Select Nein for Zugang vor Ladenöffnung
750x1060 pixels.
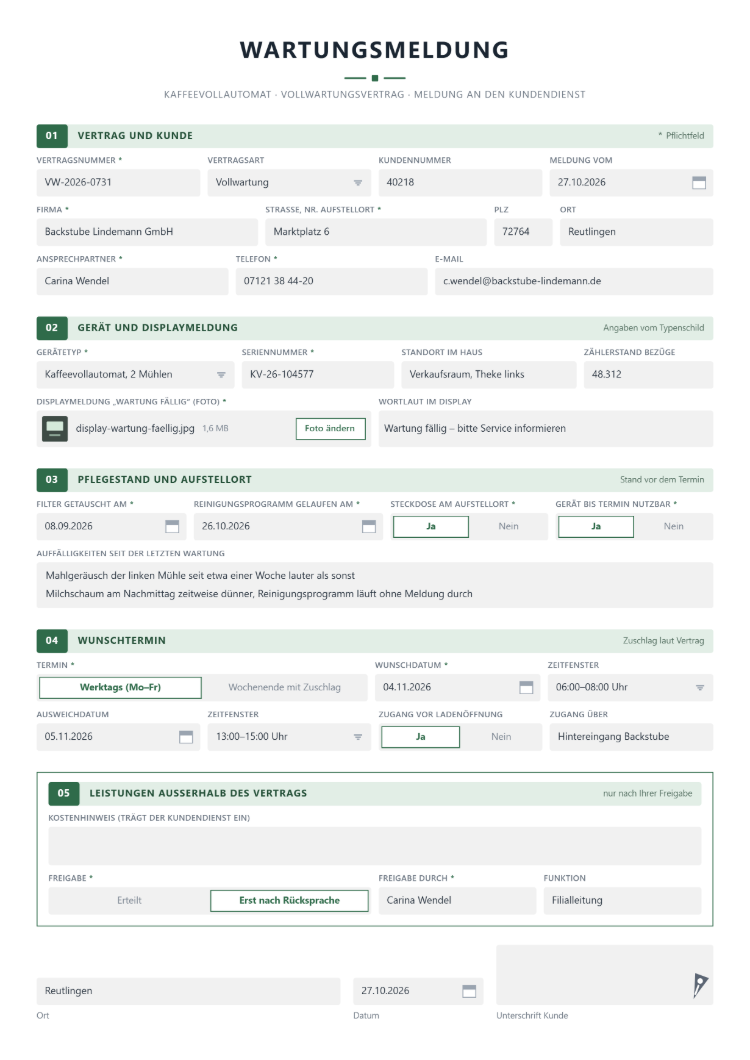(501, 737)
